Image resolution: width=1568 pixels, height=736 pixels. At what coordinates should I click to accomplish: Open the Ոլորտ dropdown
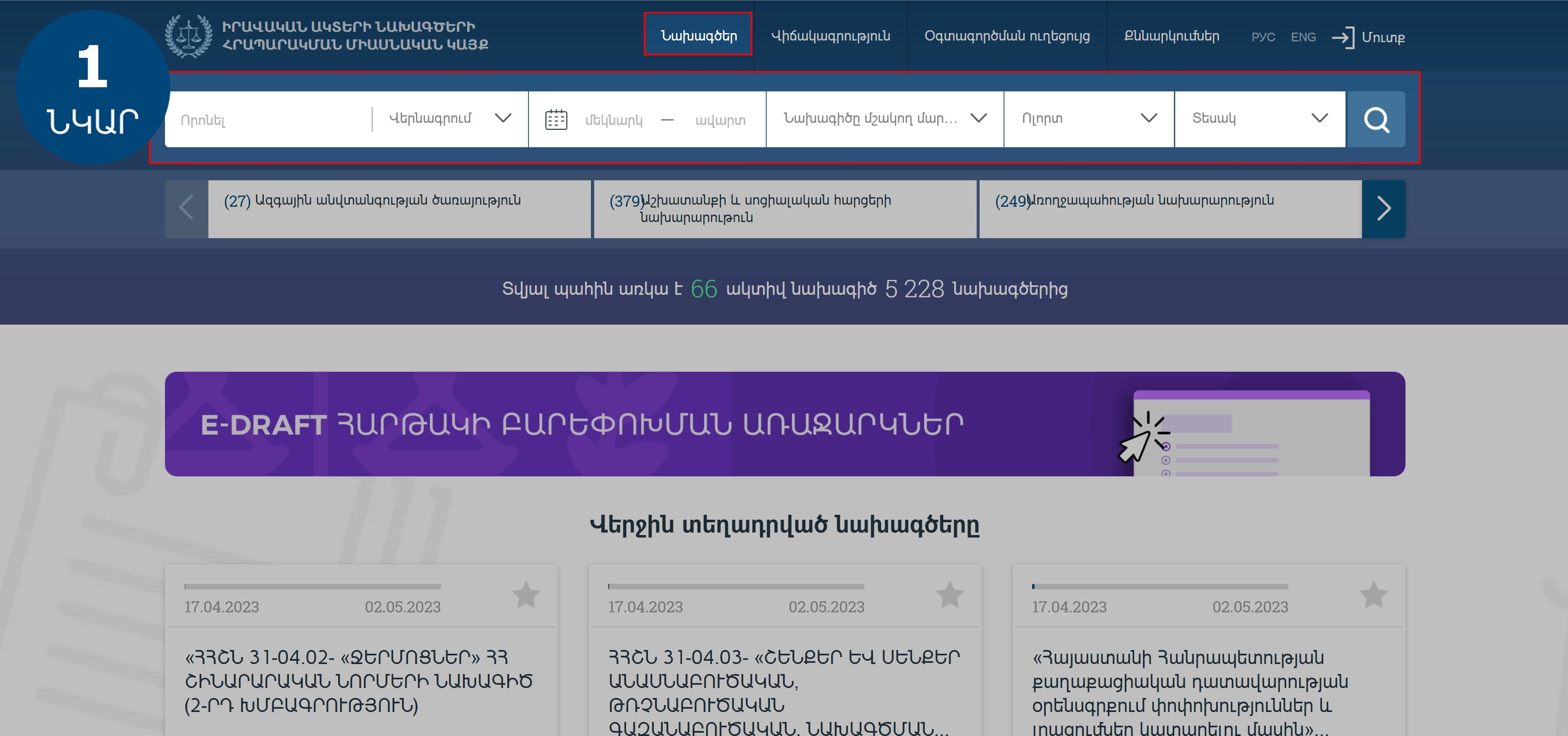[x=1089, y=119]
